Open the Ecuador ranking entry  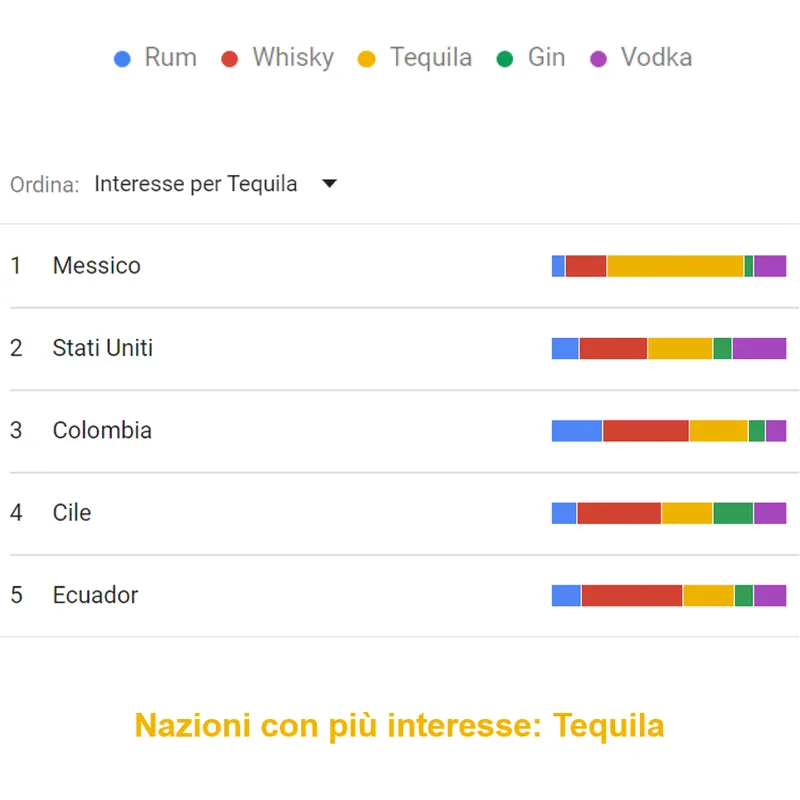click(x=95, y=595)
